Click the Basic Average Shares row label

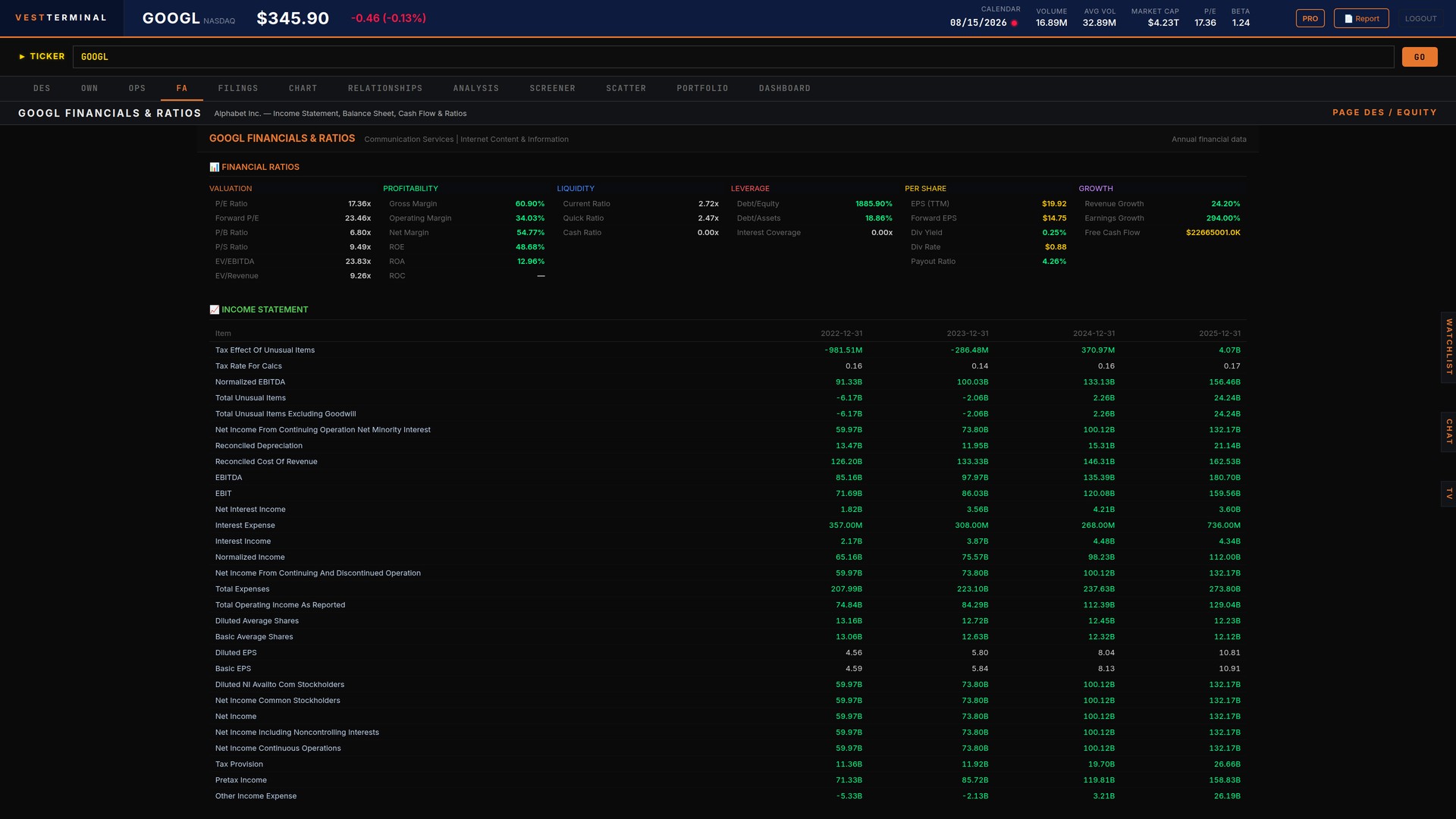tap(254, 637)
